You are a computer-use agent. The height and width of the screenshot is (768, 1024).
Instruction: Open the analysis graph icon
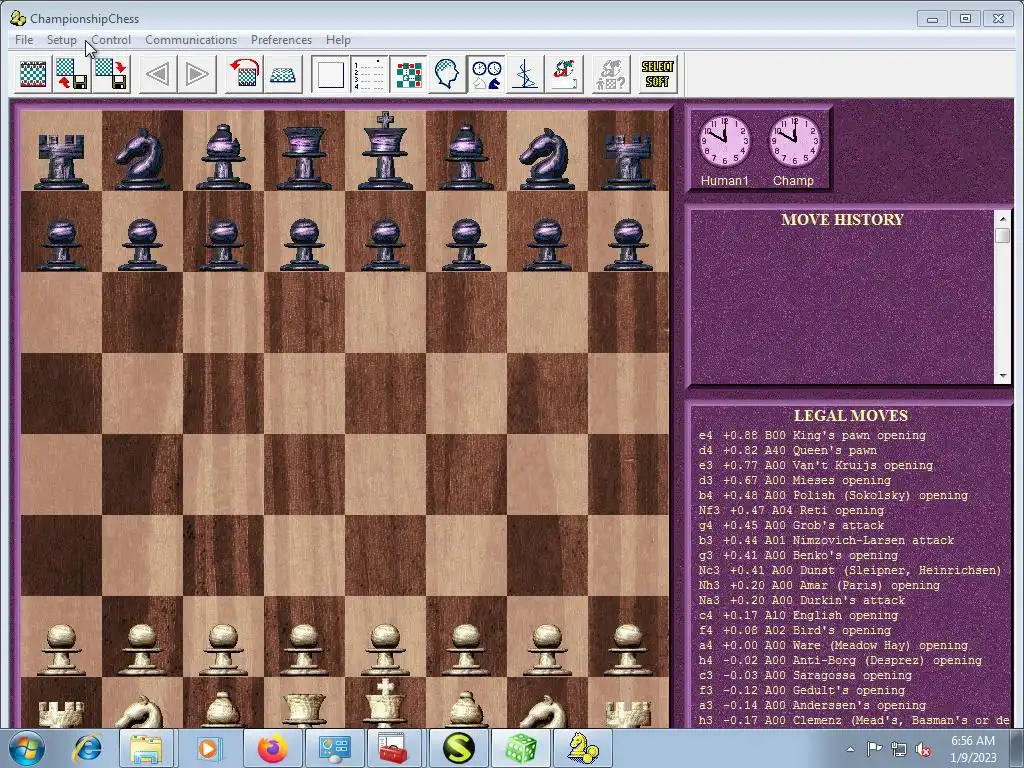(526, 74)
